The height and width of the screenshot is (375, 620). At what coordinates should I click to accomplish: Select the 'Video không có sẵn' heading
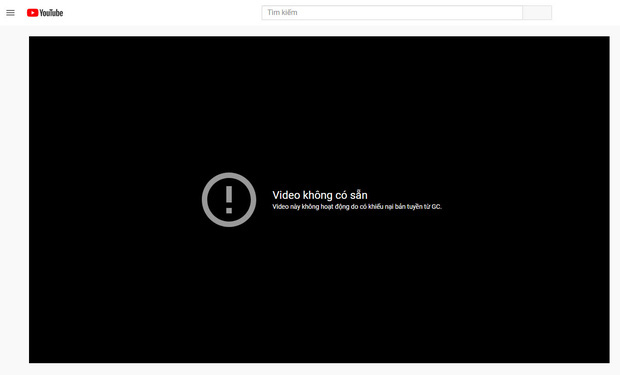click(320, 195)
